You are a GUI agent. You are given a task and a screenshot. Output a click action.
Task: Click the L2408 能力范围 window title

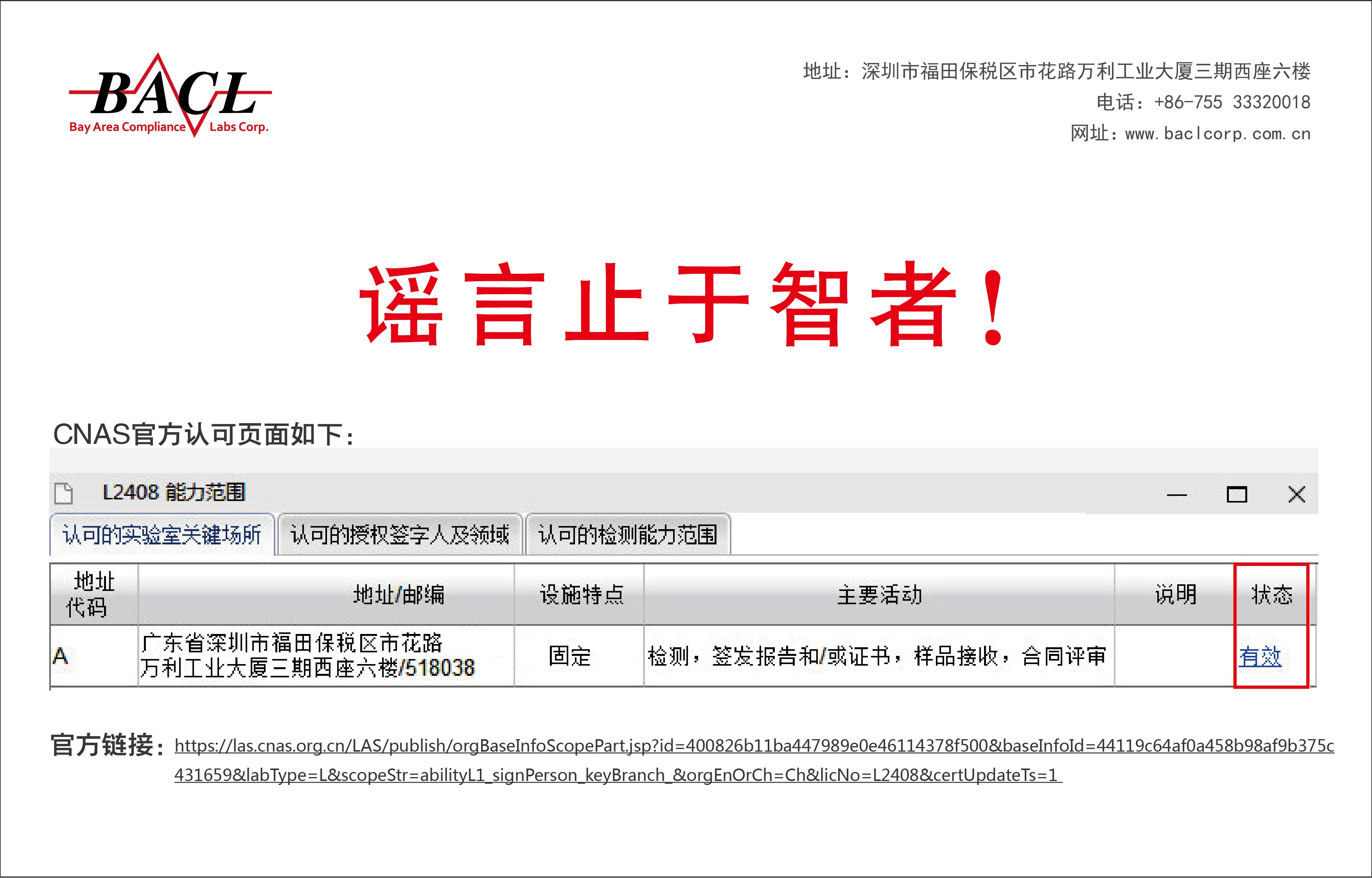click(x=174, y=492)
